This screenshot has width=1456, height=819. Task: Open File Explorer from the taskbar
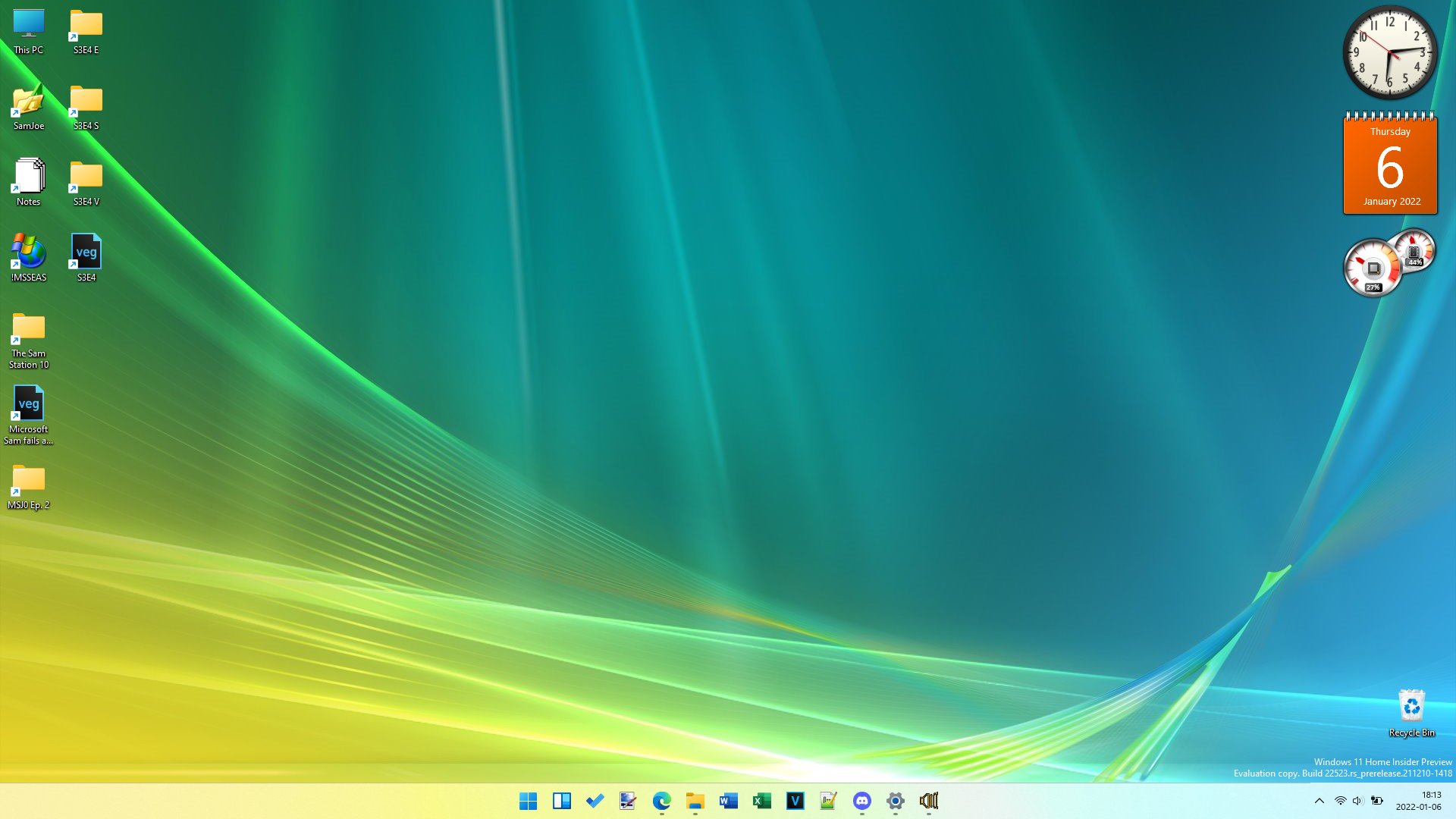click(x=695, y=801)
